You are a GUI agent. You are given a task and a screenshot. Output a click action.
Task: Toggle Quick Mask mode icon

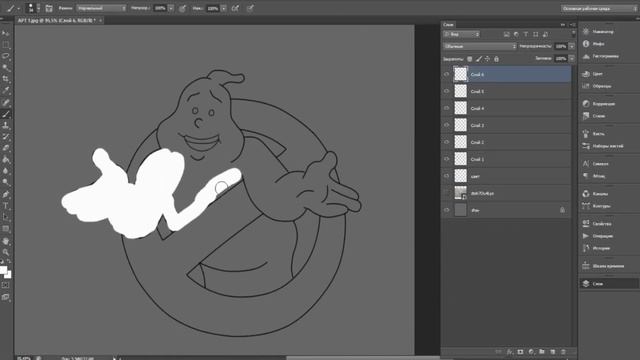click(5, 285)
